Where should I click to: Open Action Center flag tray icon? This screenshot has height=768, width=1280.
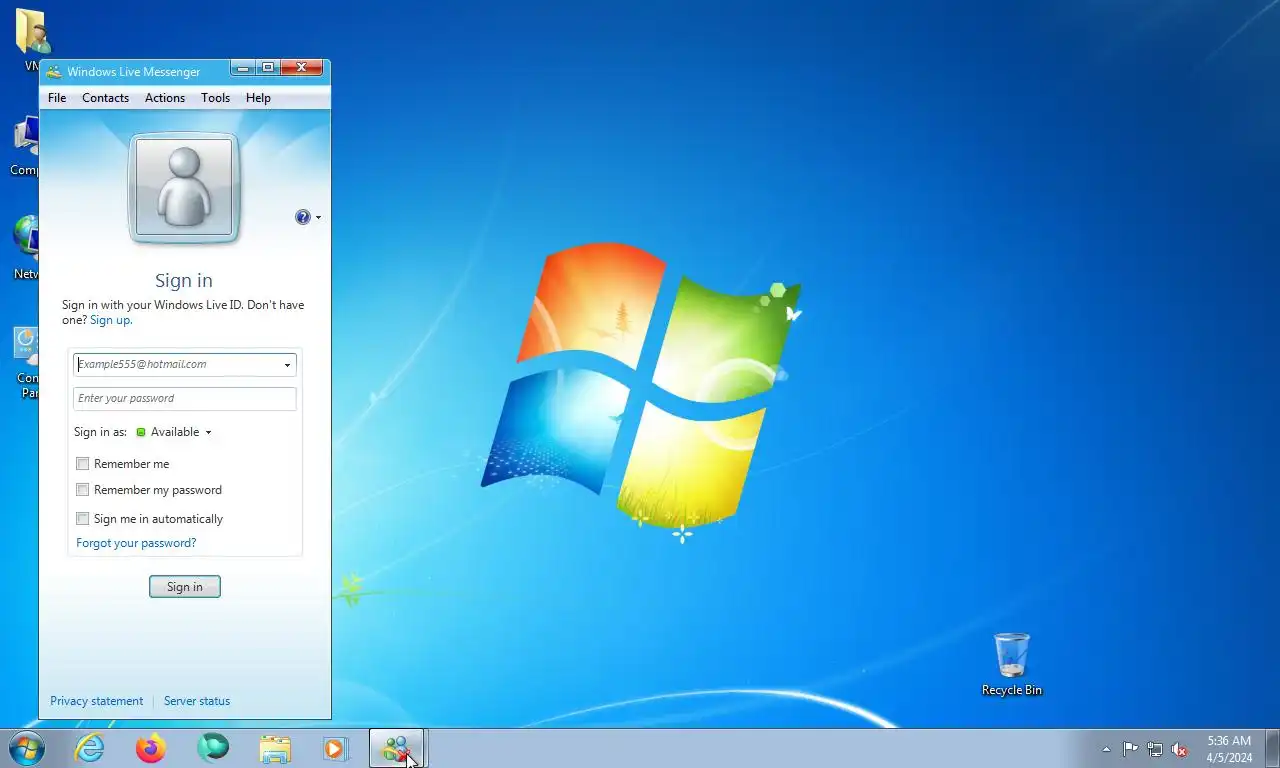[x=1130, y=749]
